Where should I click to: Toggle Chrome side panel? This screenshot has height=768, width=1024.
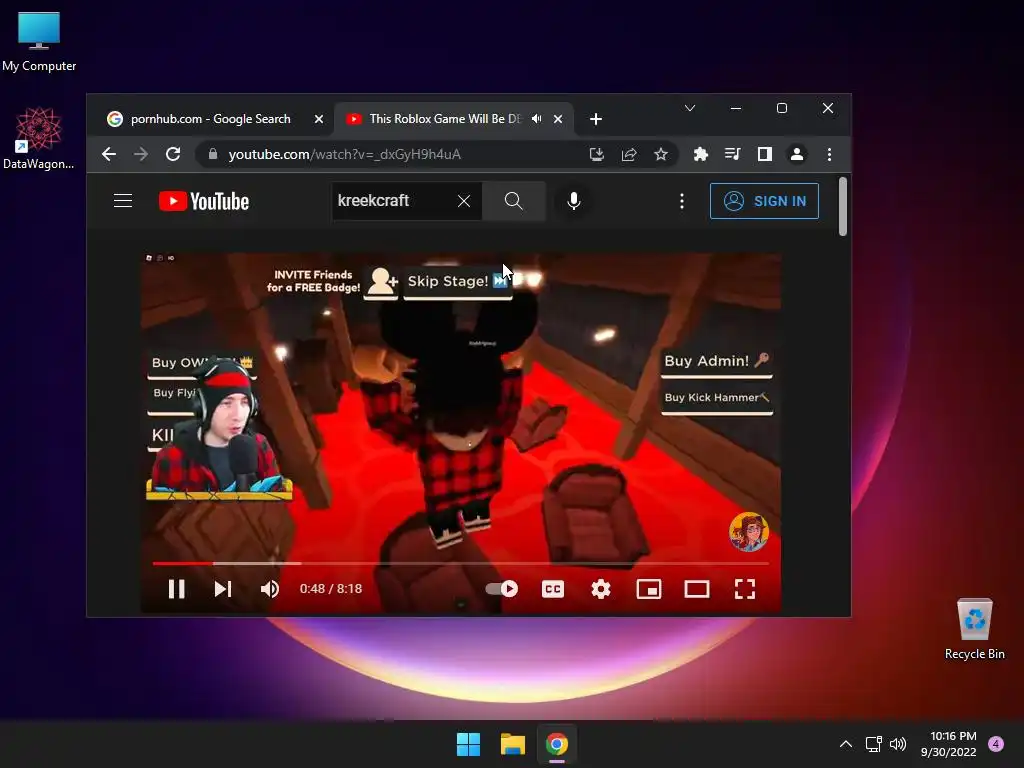pos(765,154)
